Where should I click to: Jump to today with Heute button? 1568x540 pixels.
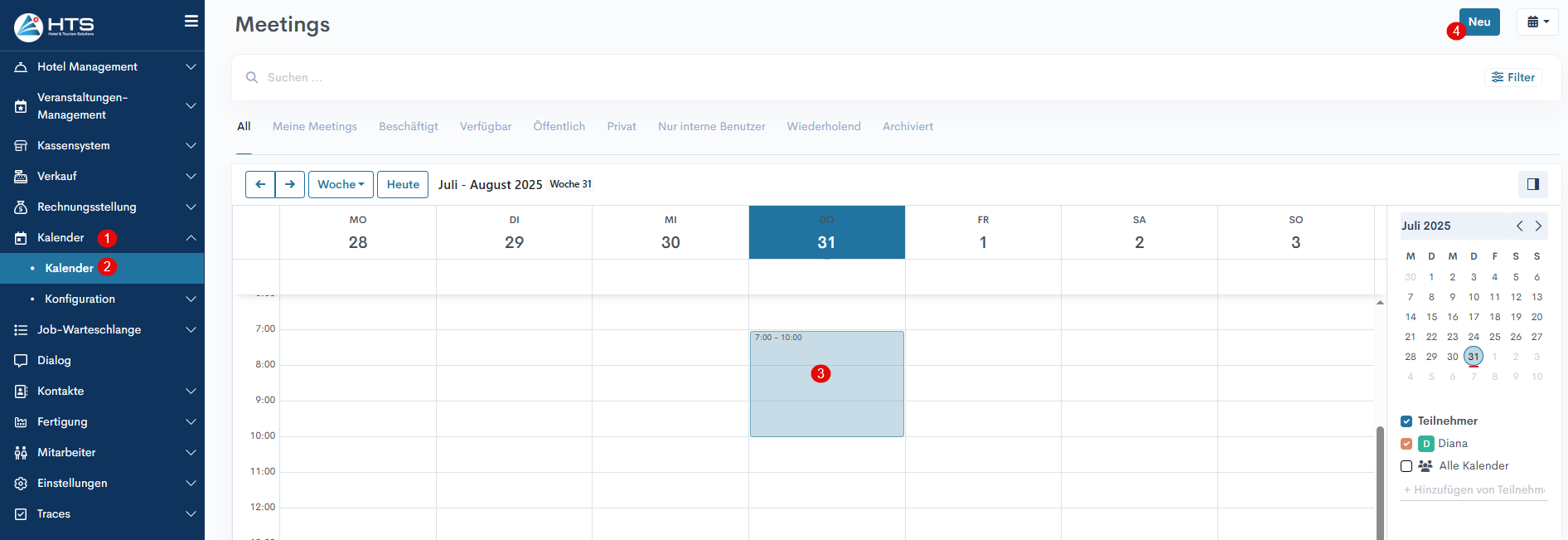tap(403, 184)
